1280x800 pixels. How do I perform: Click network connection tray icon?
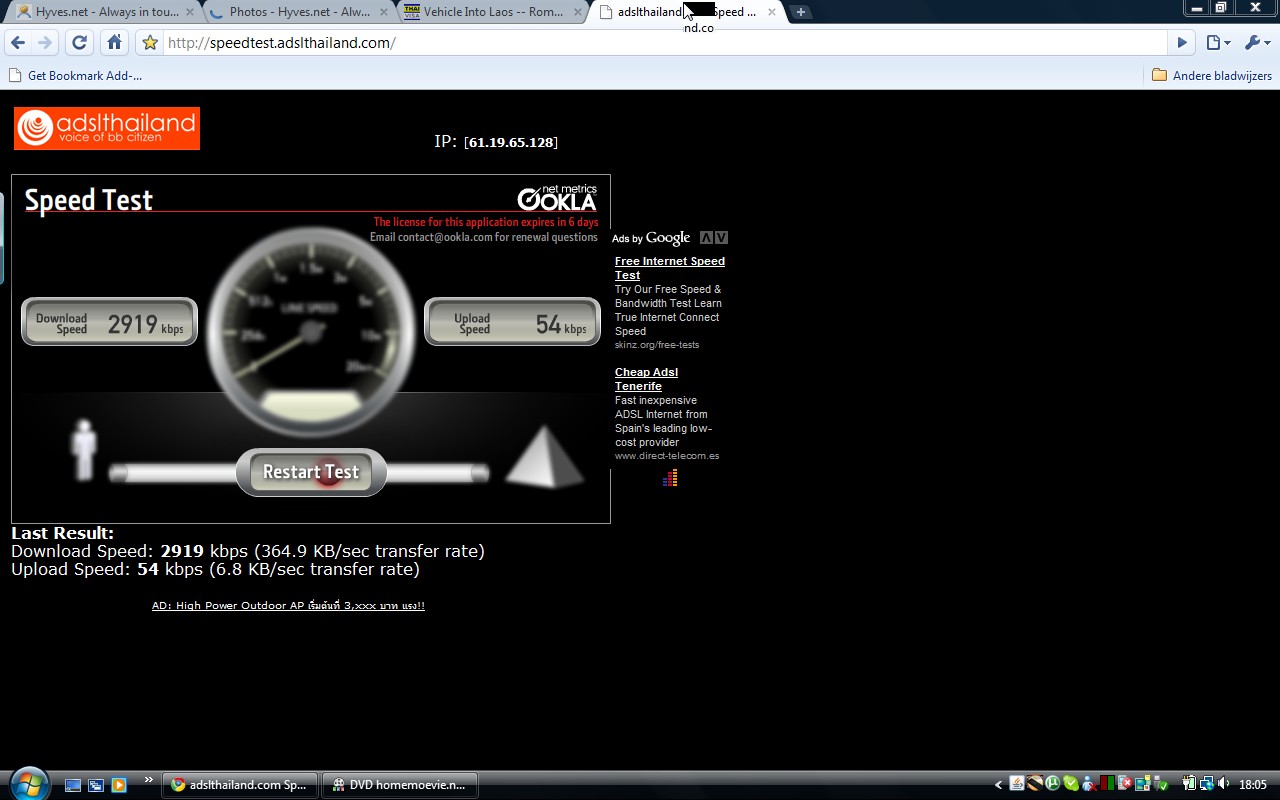(1207, 783)
